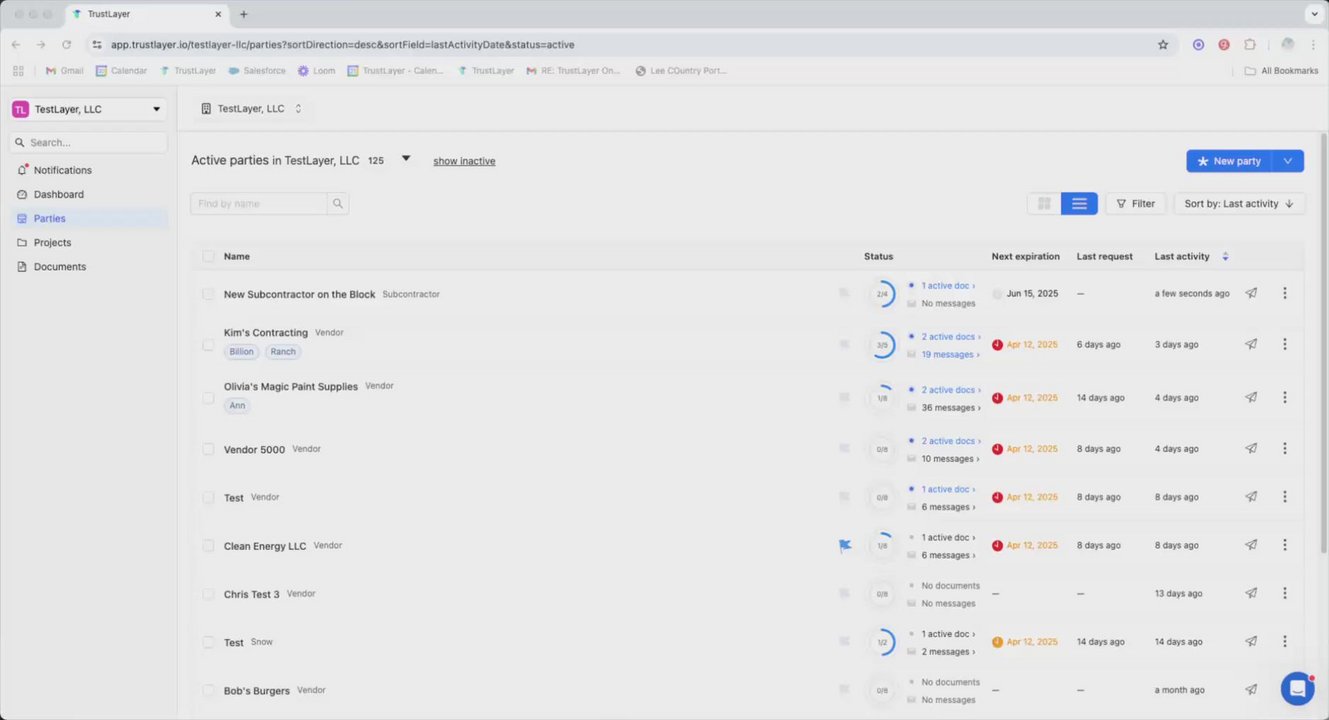Check the box for New Subcontractor on the Block
This screenshot has width=1329, height=720.
tap(208, 294)
